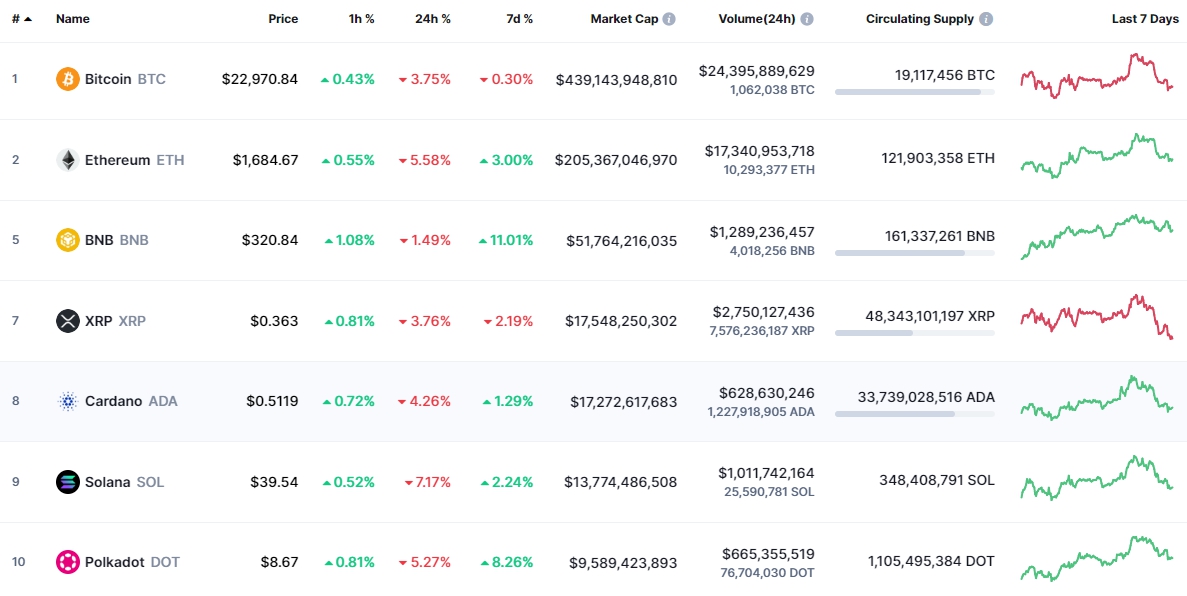Viewport: 1187px width, 596px height.
Task: Click Bitcoin price $22,970.84
Action: click(260, 79)
